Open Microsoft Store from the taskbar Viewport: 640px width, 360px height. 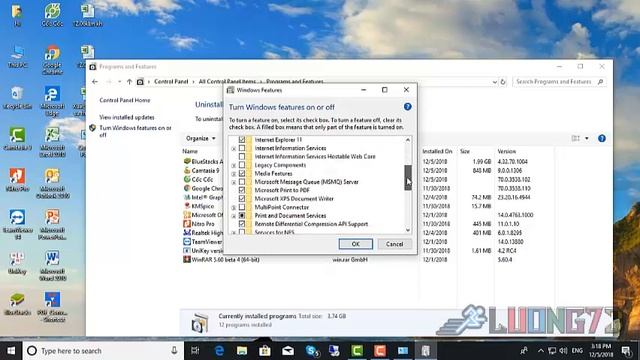click(x=265, y=351)
